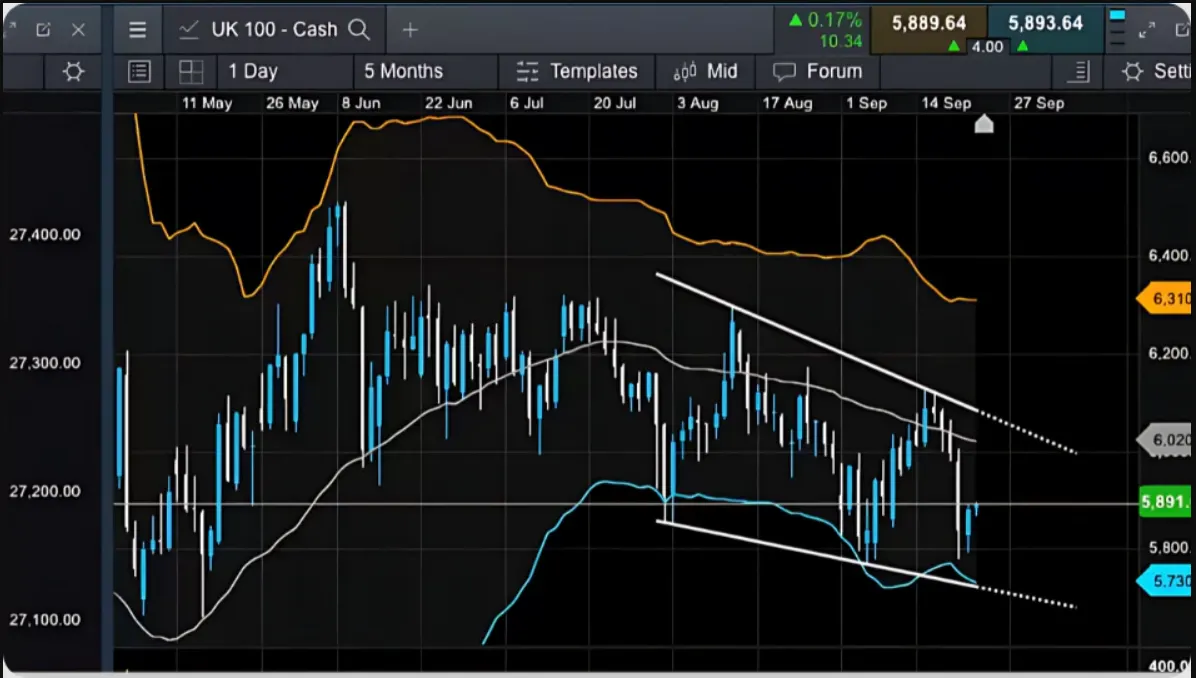Click the buy price 5,893.64
Image resolution: width=1196 pixels, height=678 pixels.
pyautogui.click(x=1045, y=23)
